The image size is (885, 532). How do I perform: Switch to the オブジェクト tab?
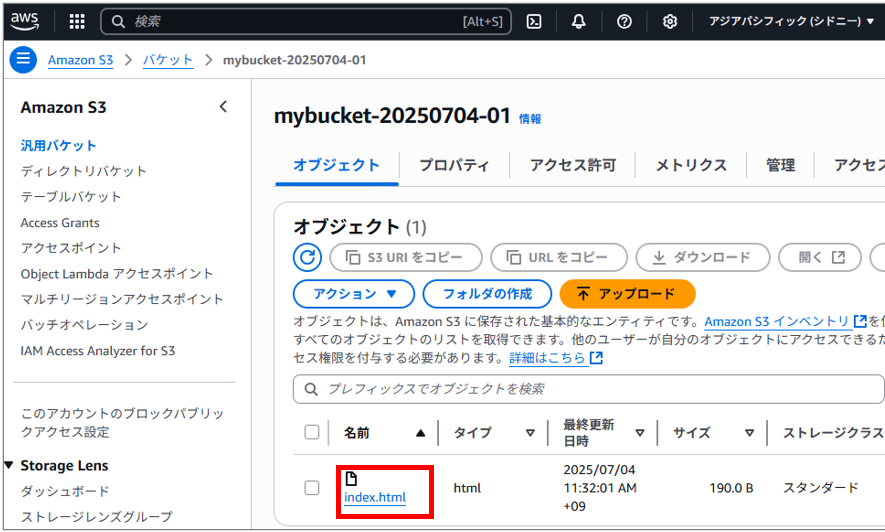tap(336, 165)
